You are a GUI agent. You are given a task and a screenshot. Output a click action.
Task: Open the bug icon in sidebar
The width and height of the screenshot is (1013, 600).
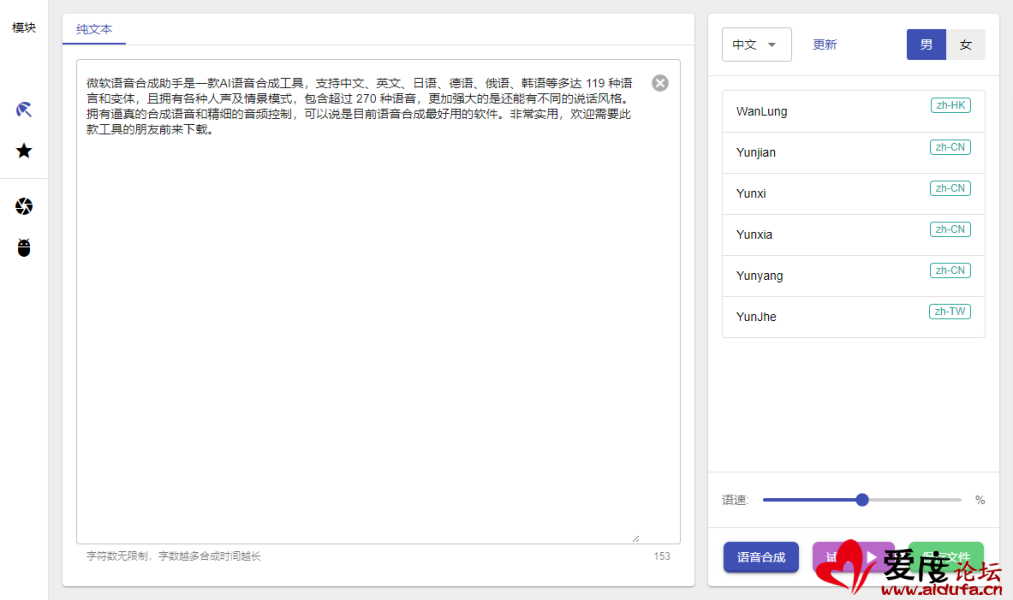click(24, 247)
